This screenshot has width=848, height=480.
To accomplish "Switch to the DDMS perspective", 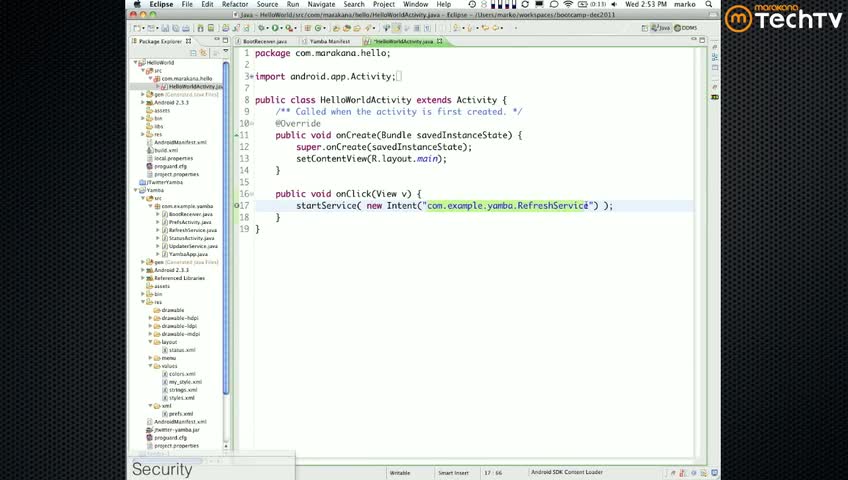I will point(686,28).
